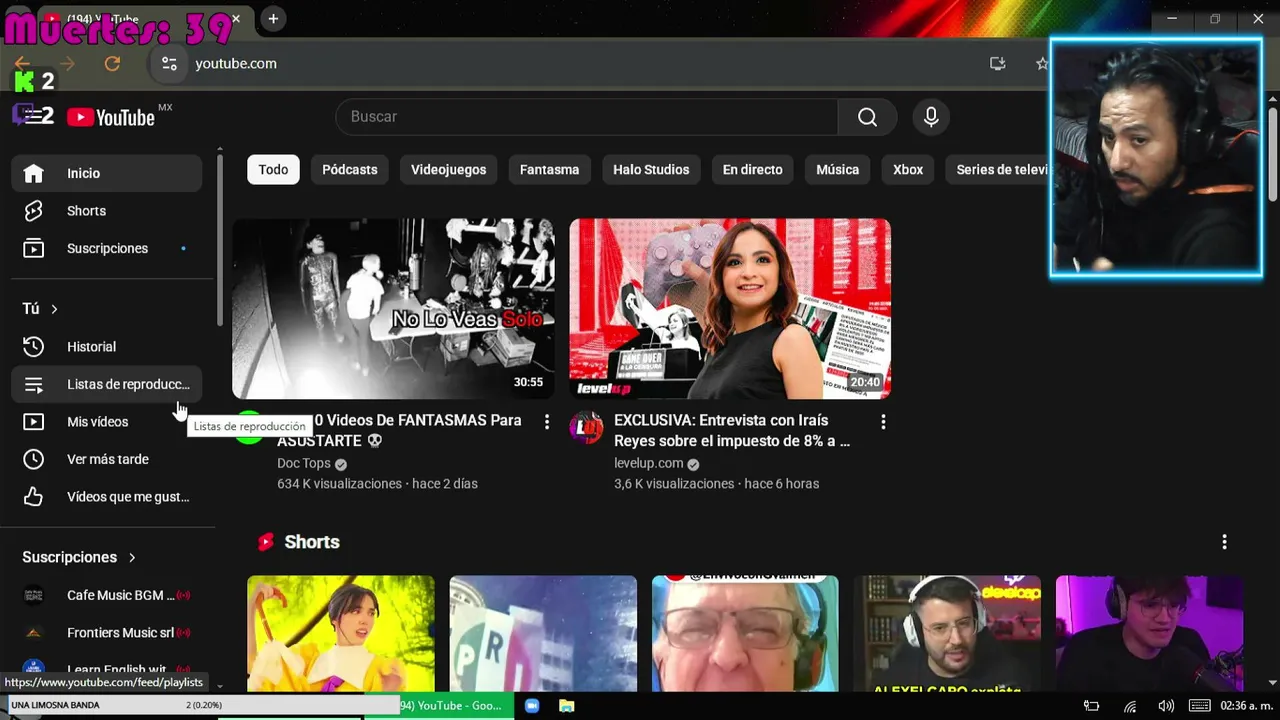Screen dimensions: 1280x720
Task: Open the headphones streamer Short thumbnail
Action: click(x=947, y=633)
